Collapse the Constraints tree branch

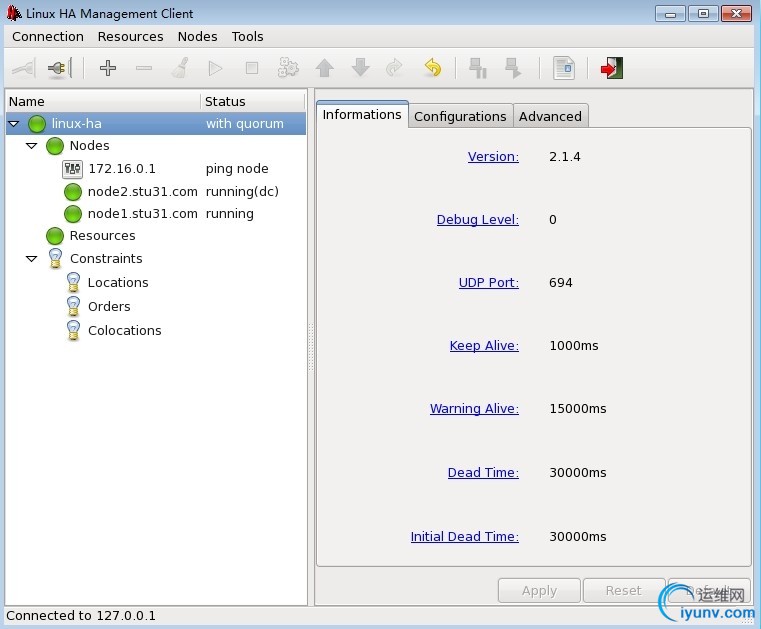pyautogui.click(x=32, y=259)
